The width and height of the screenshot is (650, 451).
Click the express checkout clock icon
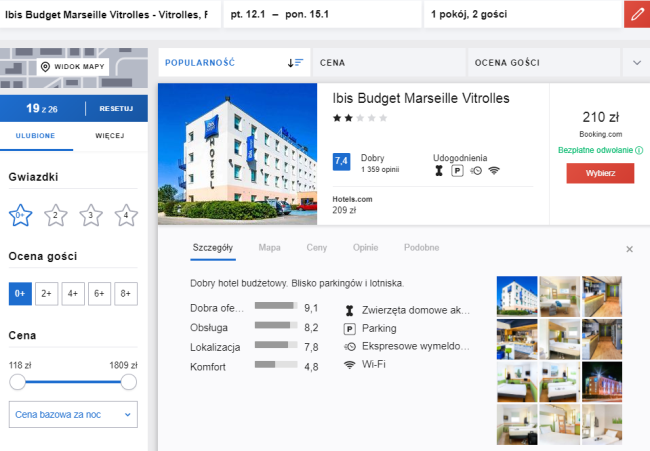[x=476, y=170]
